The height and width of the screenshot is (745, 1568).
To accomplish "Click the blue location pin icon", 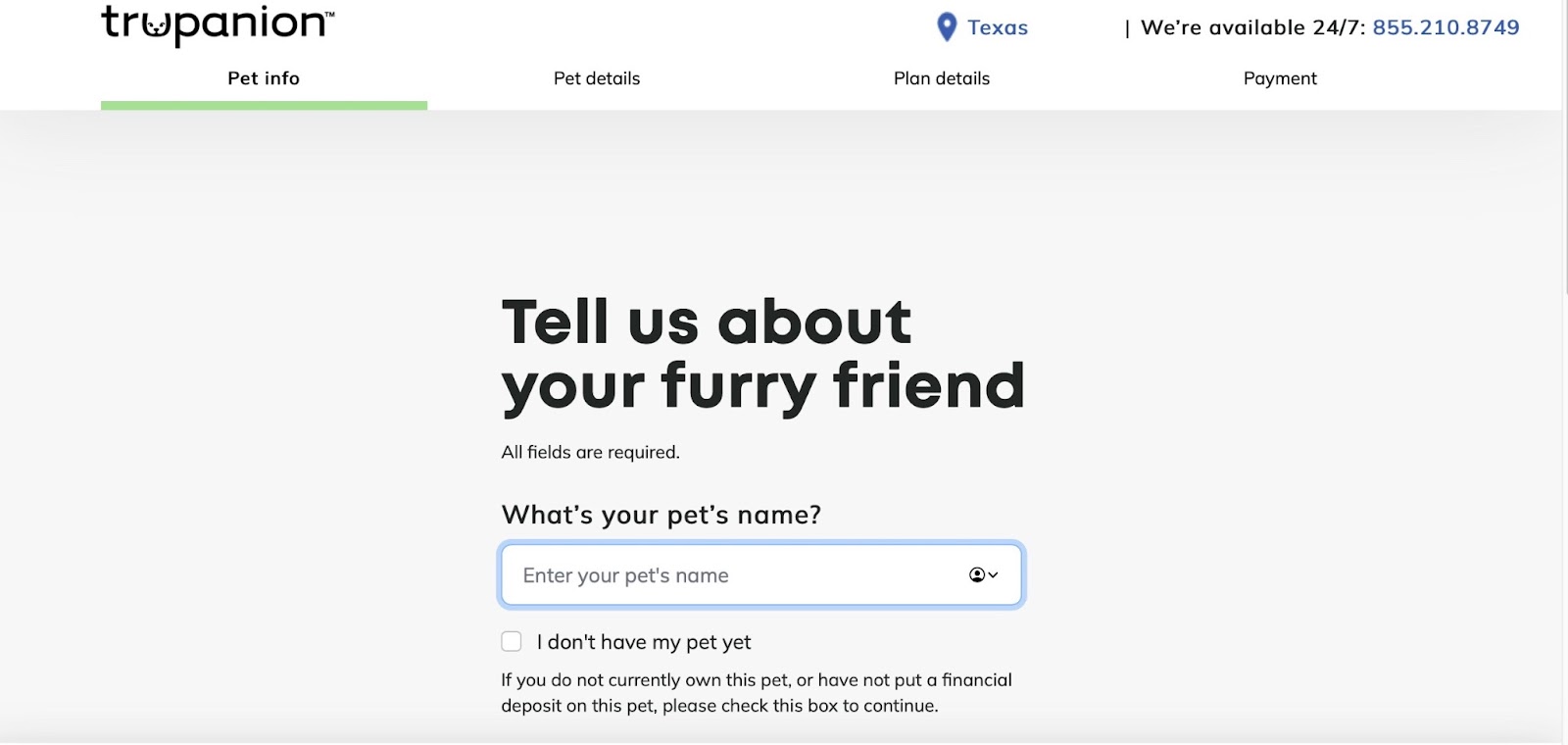I will [x=947, y=27].
